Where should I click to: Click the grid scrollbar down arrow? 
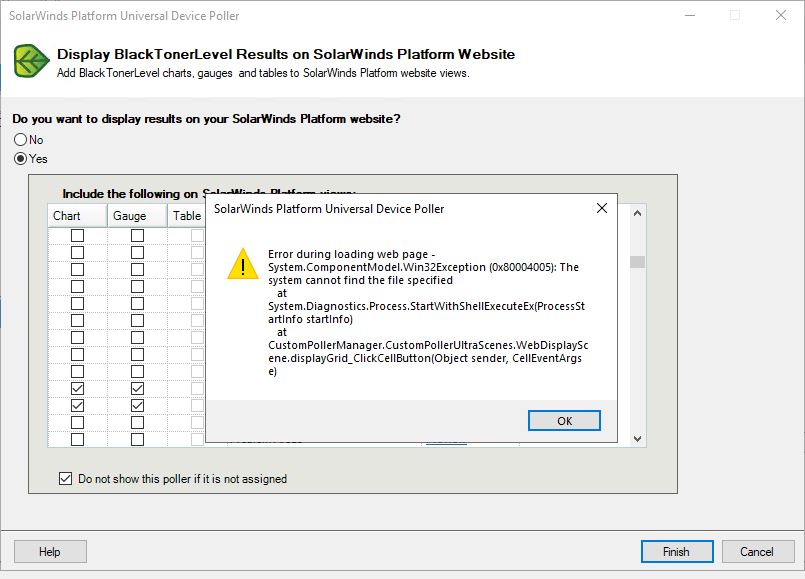(x=637, y=438)
